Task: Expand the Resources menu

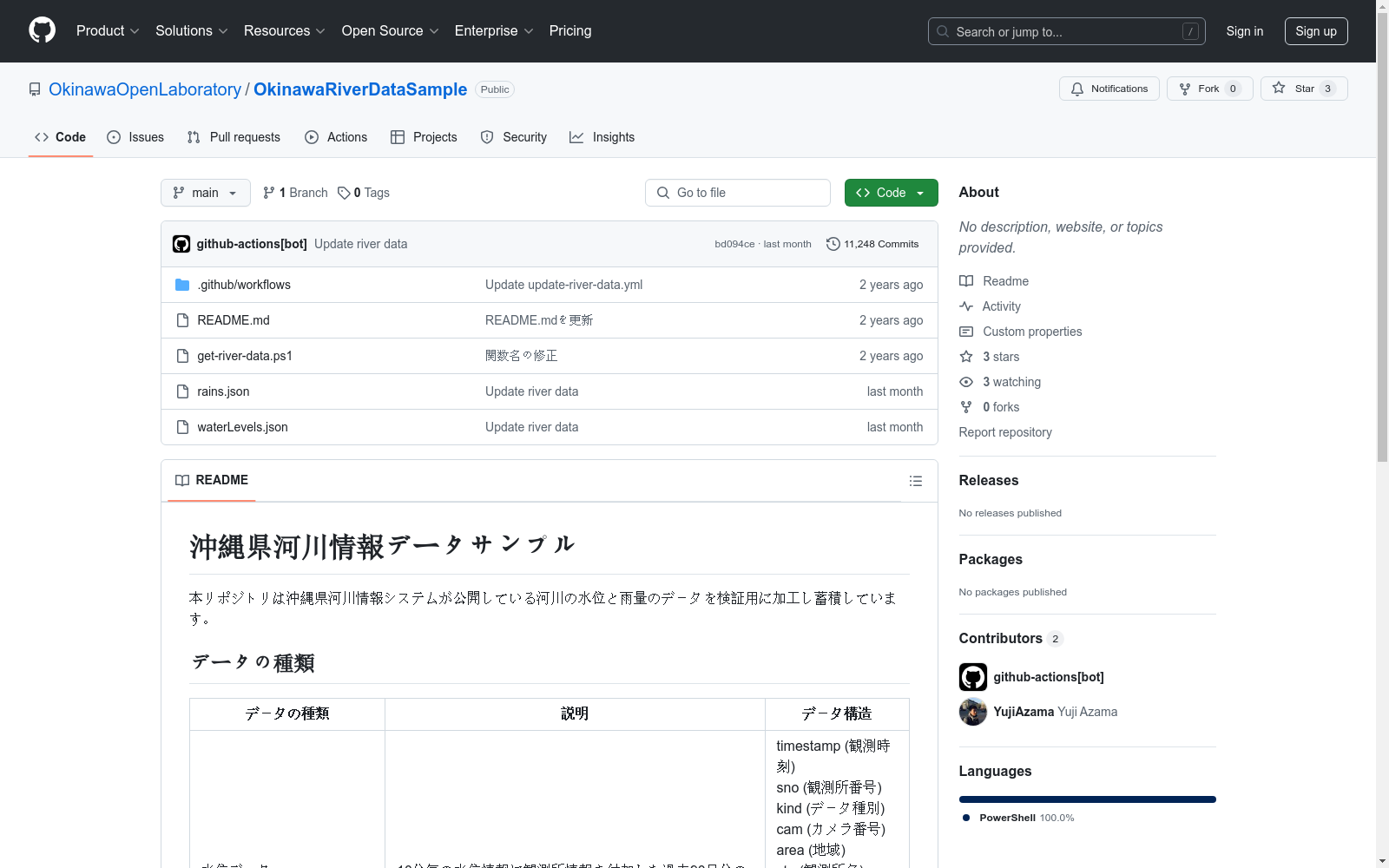Action: [x=285, y=30]
